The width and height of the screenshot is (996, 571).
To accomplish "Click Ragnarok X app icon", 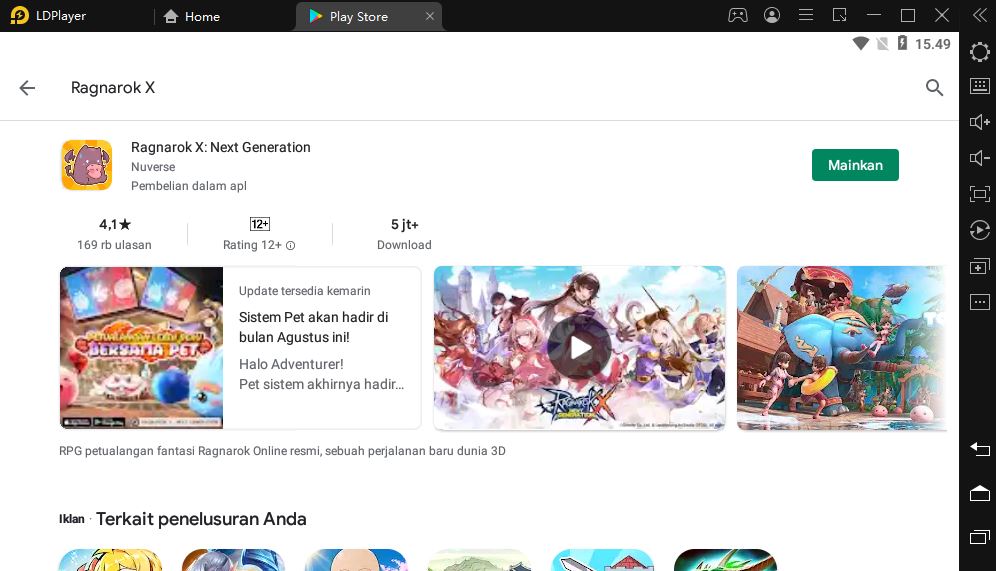I will (87, 165).
